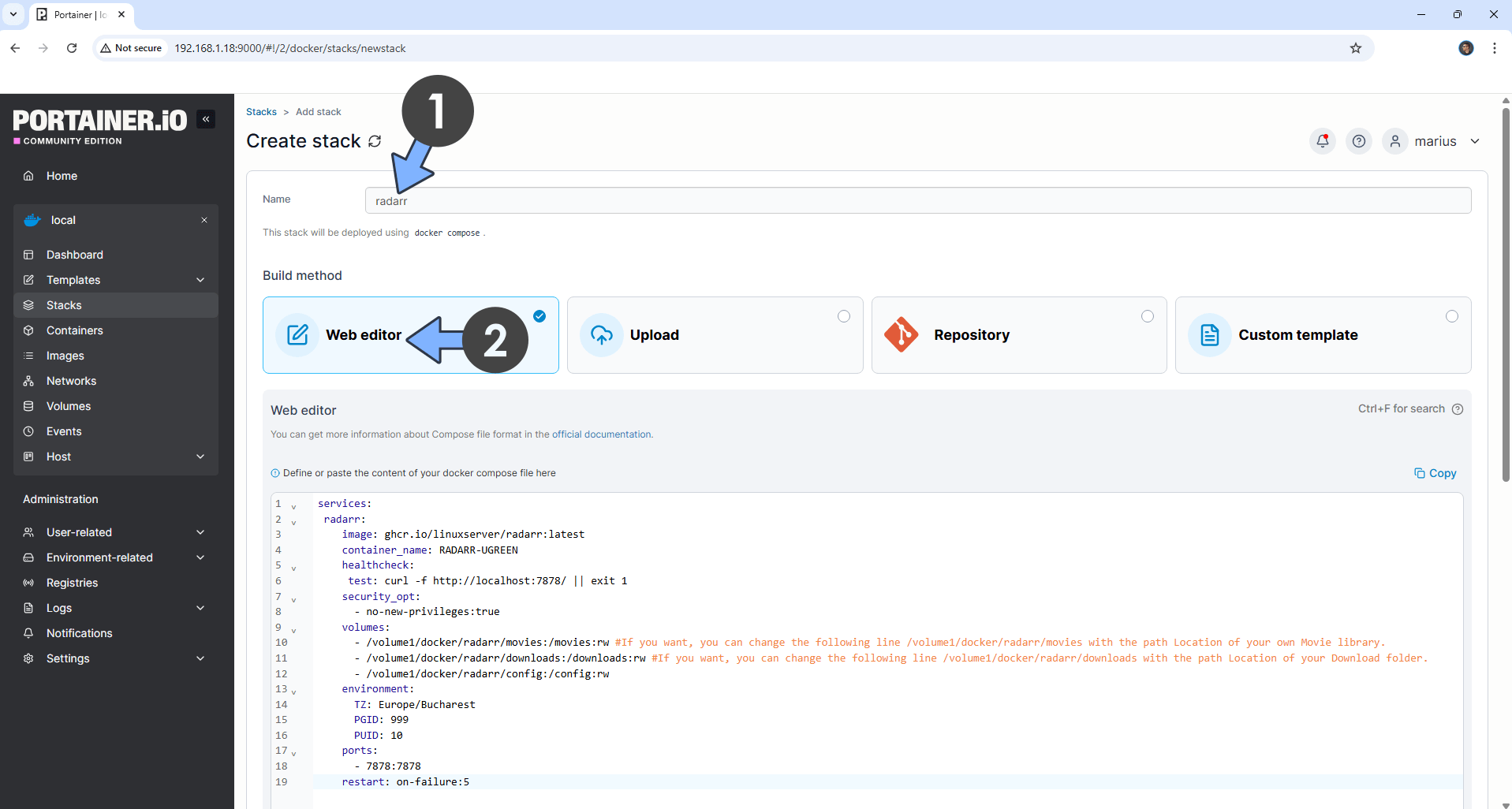
Task: Refresh the Create stack view
Action: [375, 141]
